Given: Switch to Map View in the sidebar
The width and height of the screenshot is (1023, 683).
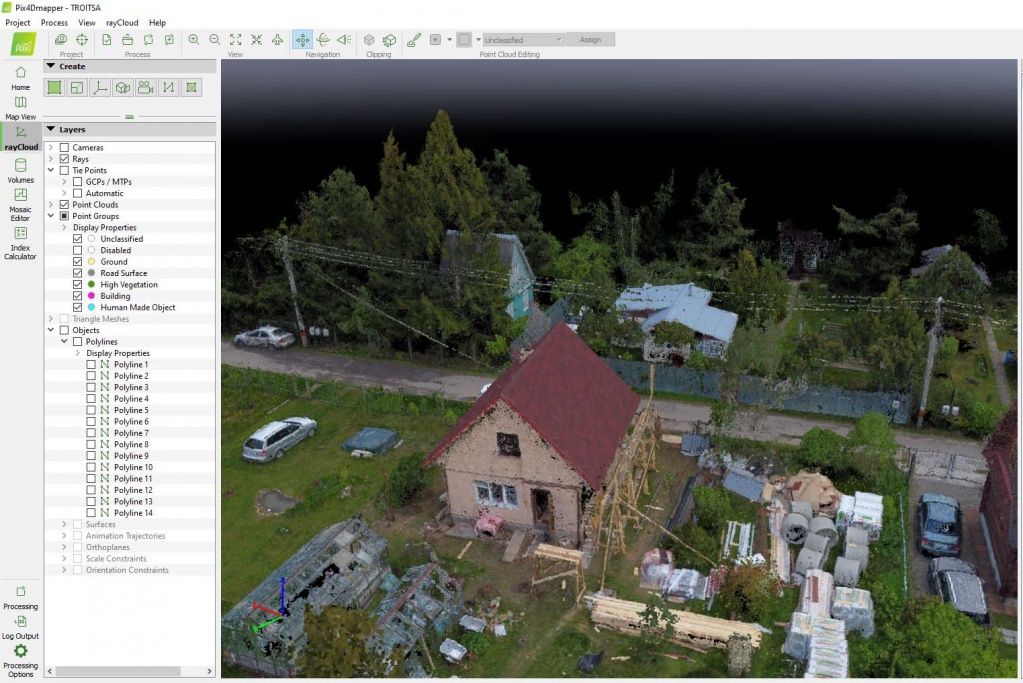Looking at the screenshot, I should 20,107.
